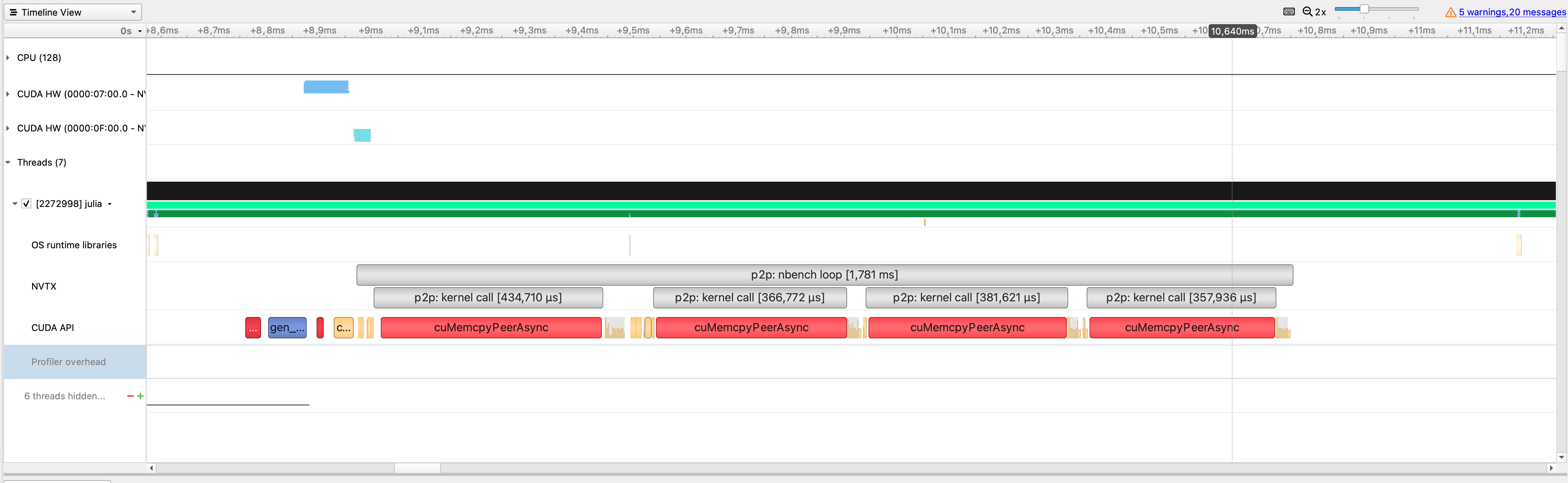The image size is (1568, 483).
Task: Click the zoom level slider handle
Action: [x=1364, y=9]
